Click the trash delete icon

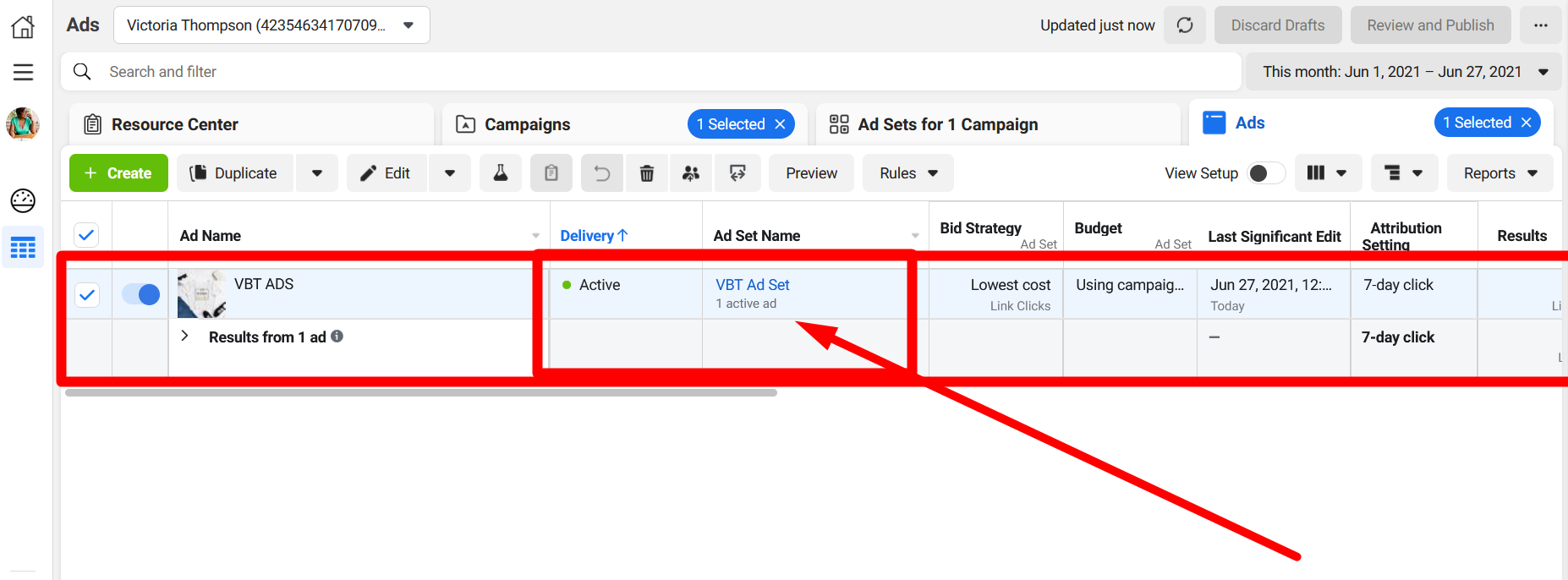[x=646, y=173]
